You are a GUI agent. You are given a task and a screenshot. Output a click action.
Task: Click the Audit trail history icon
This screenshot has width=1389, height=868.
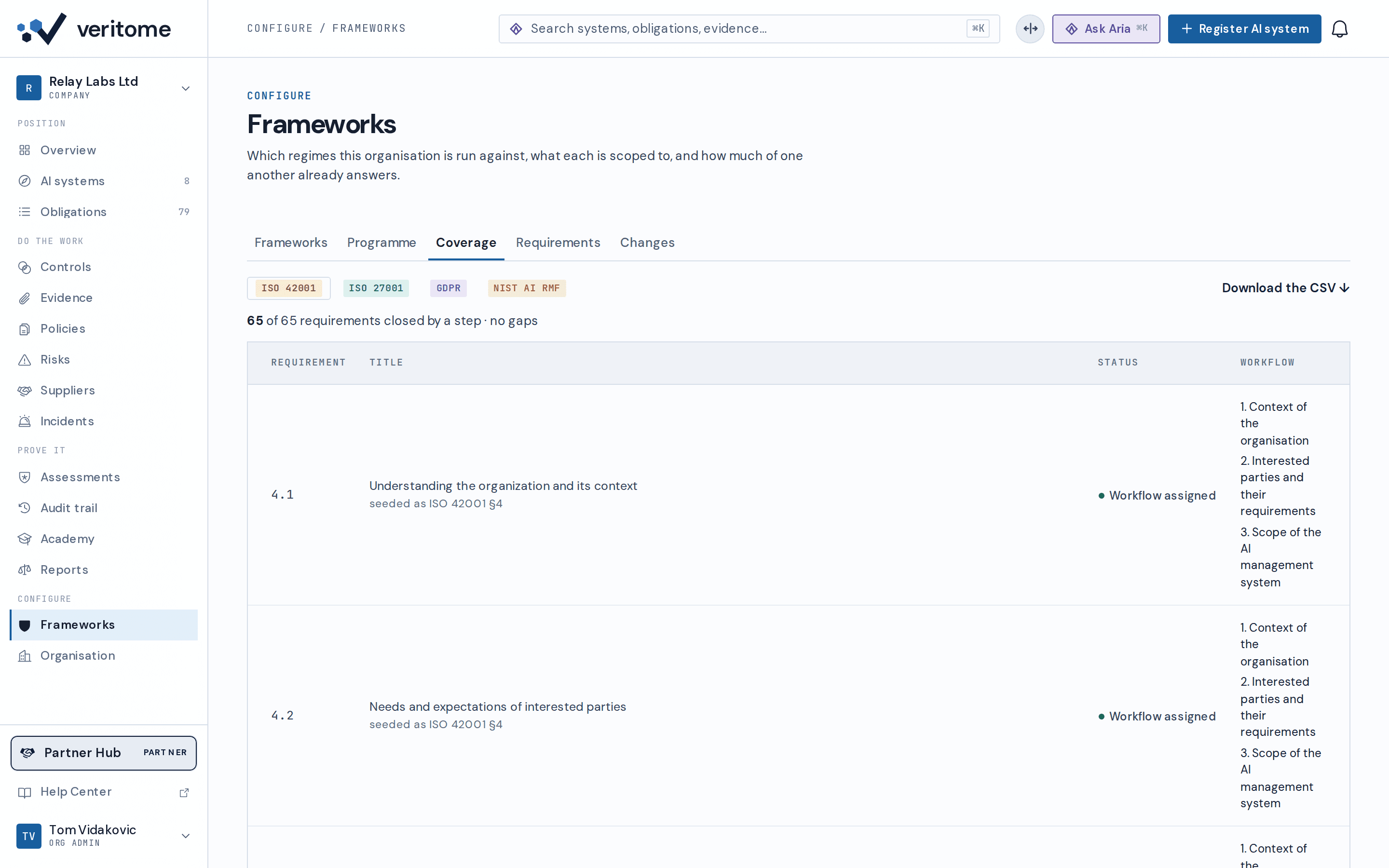click(x=24, y=508)
